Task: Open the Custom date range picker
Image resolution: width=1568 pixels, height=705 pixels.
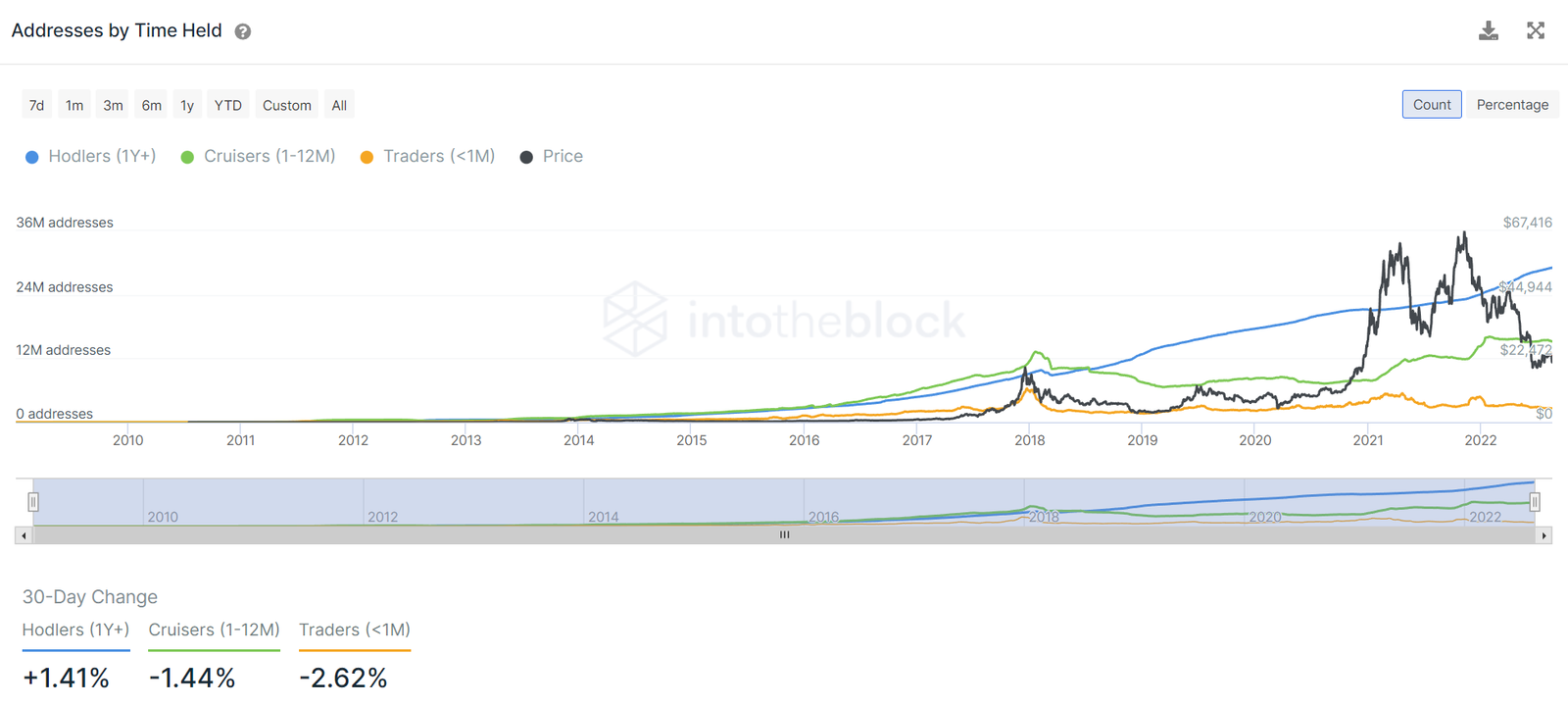Action: [x=287, y=105]
